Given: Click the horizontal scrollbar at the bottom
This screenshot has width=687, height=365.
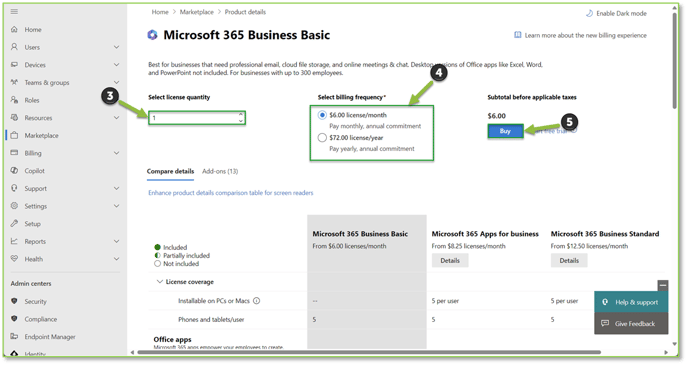Looking at the screenshot, I should pos(369,352).
